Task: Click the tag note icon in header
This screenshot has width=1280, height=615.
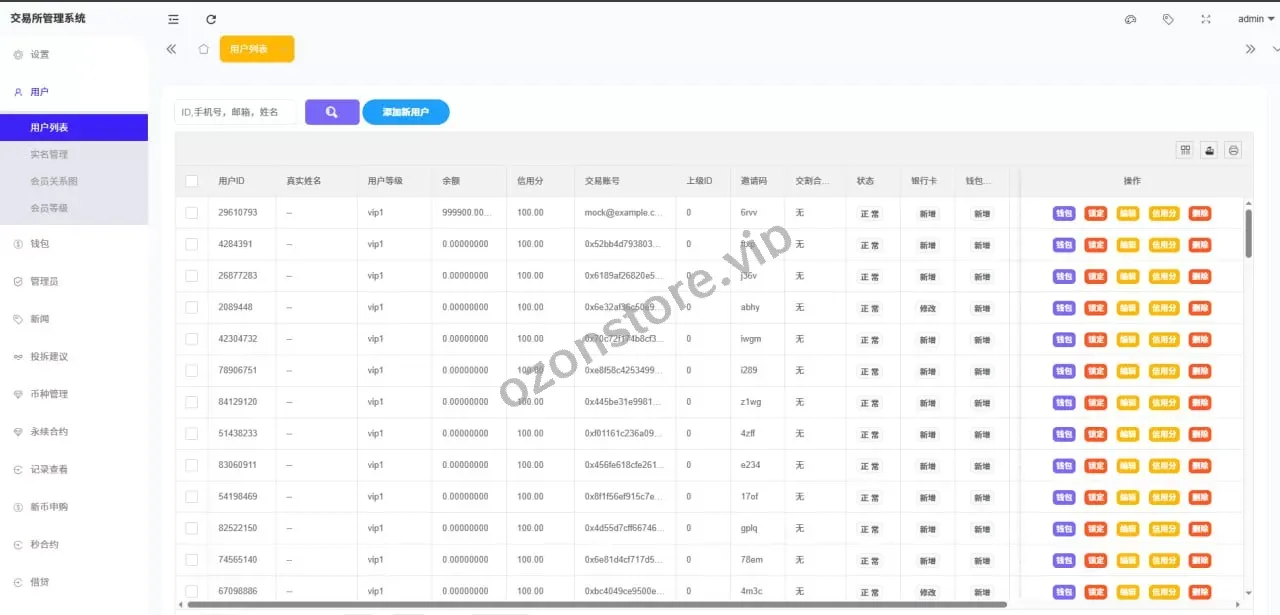Action: point(1168,19)
